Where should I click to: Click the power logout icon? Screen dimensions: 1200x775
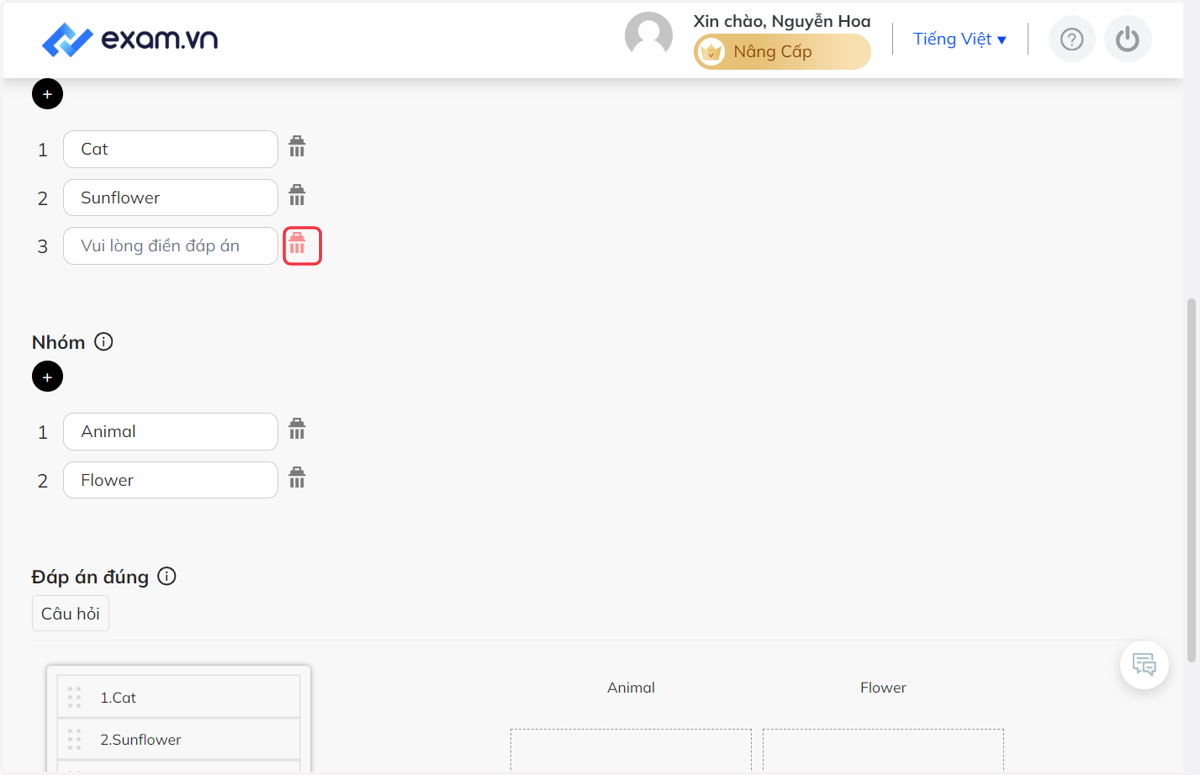1128,39
